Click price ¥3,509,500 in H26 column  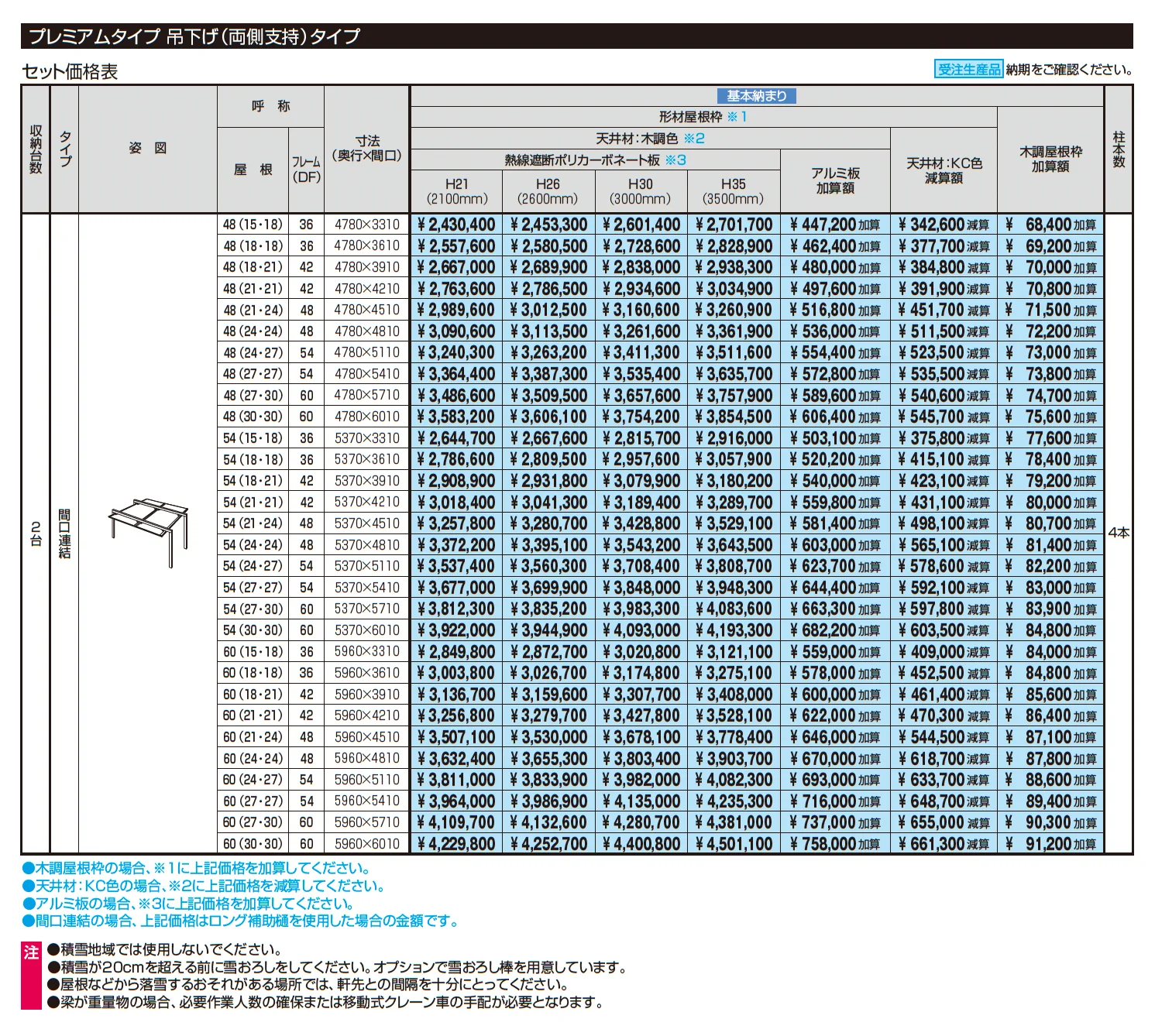coord(548,396)
